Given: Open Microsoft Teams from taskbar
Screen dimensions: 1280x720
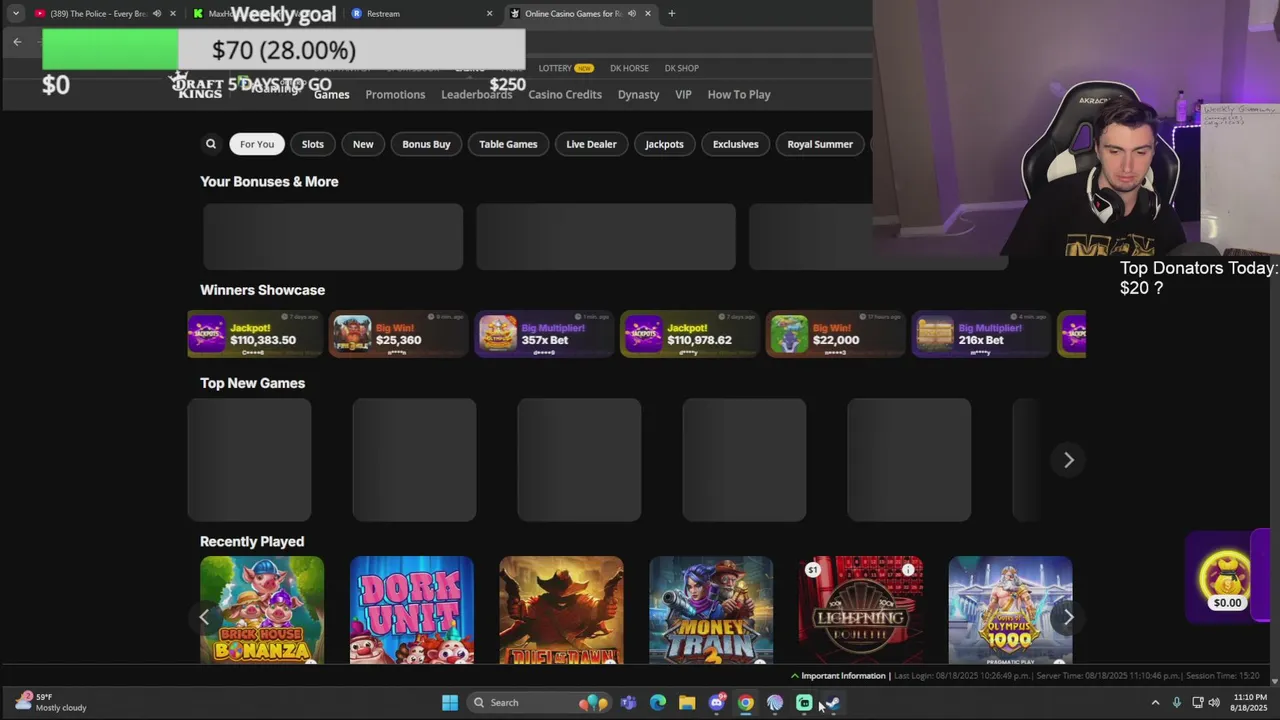Looking at the screenshot, I should [628, 703].
